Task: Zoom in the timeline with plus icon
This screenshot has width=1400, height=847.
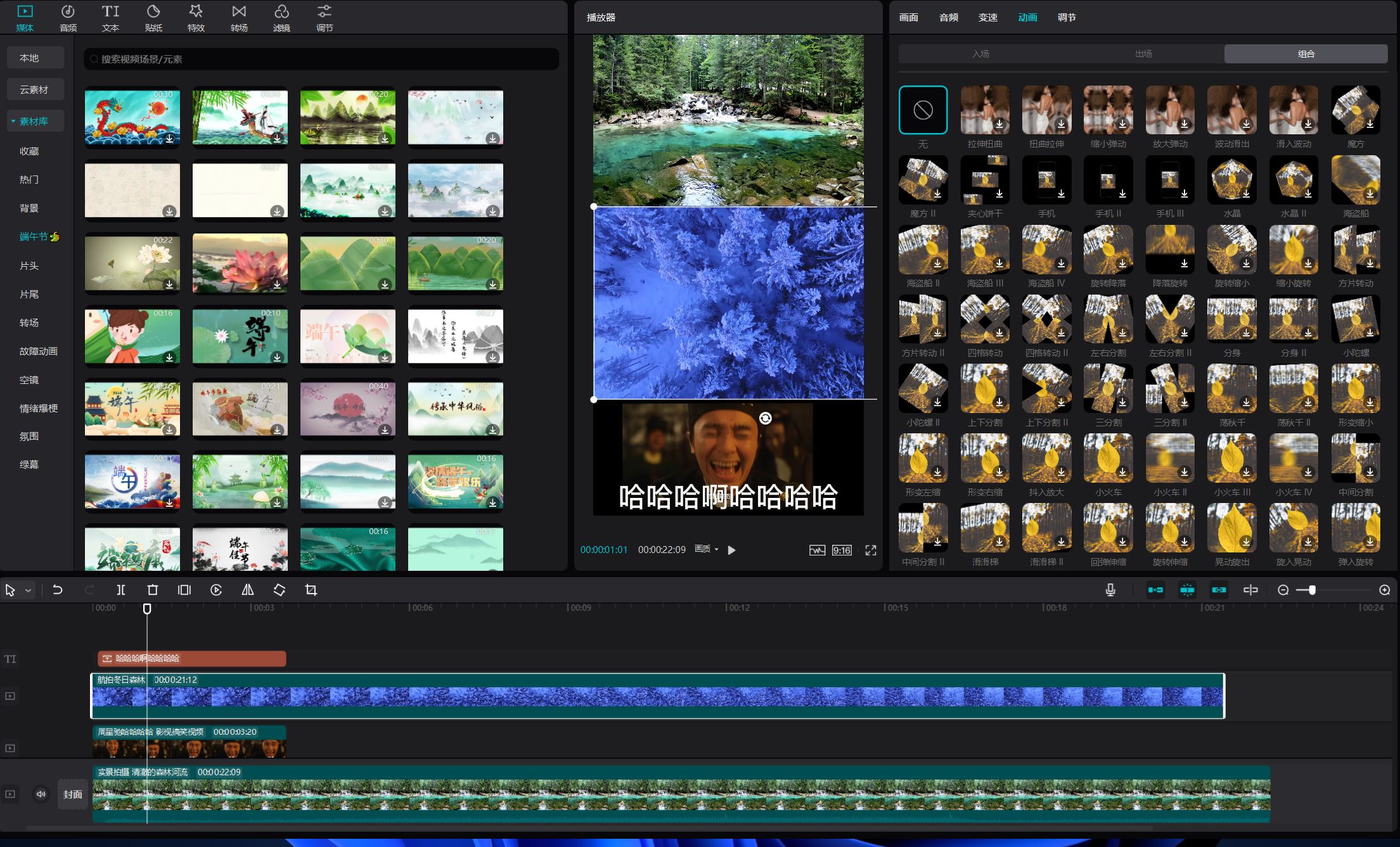Action: [1385, 590]
